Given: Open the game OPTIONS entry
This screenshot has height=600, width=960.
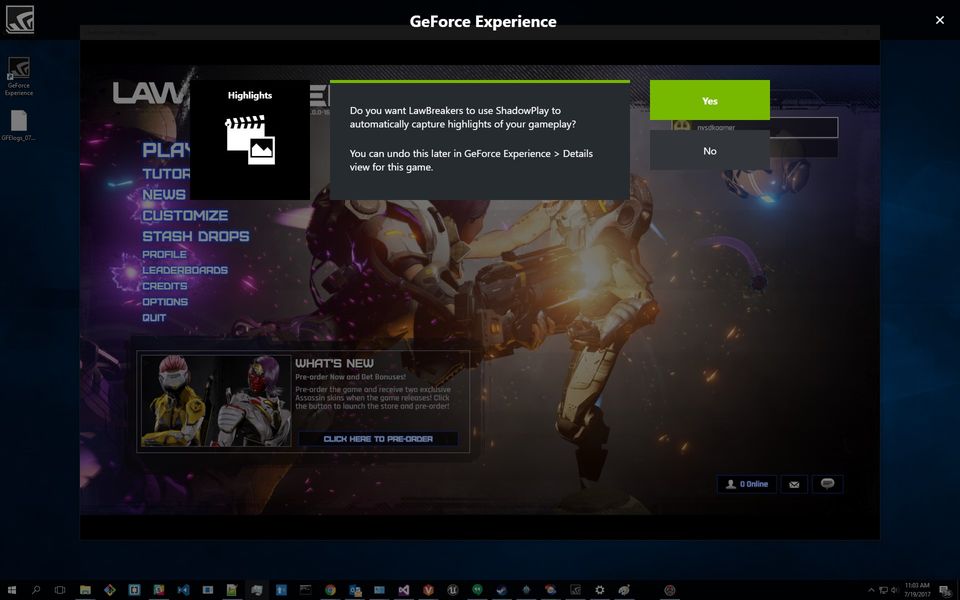Looking at the screenshot, I should [x=165, y=302].
